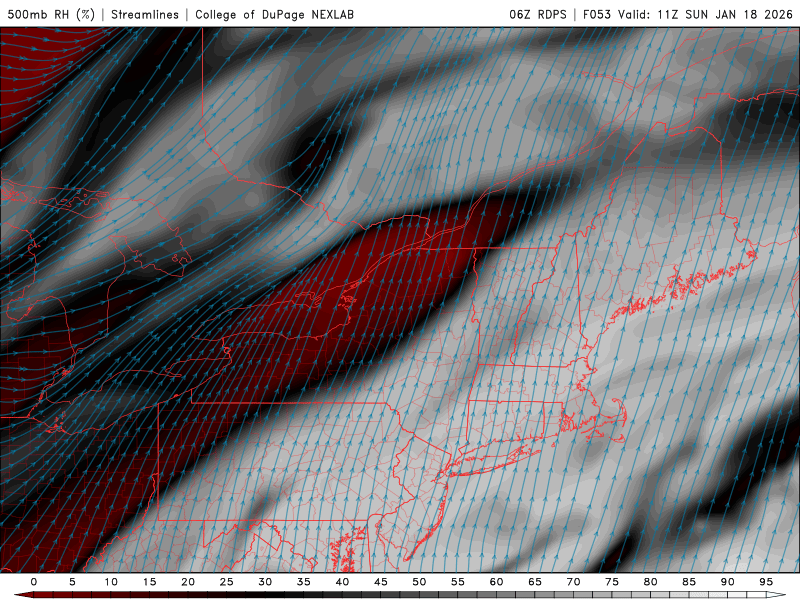This screenshot has height=600, width=800.
Task: Click the color scale label "90"
Action: (x=727, y=582)
